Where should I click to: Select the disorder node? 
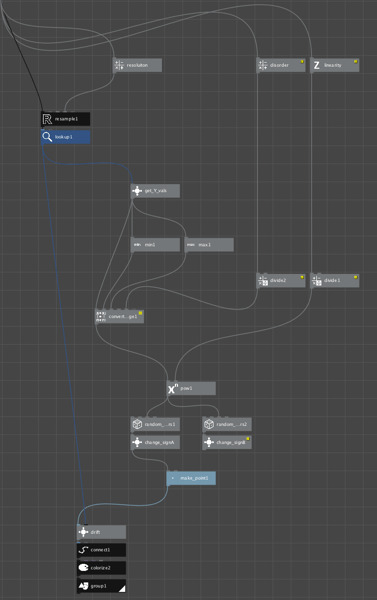pos(281,65)
